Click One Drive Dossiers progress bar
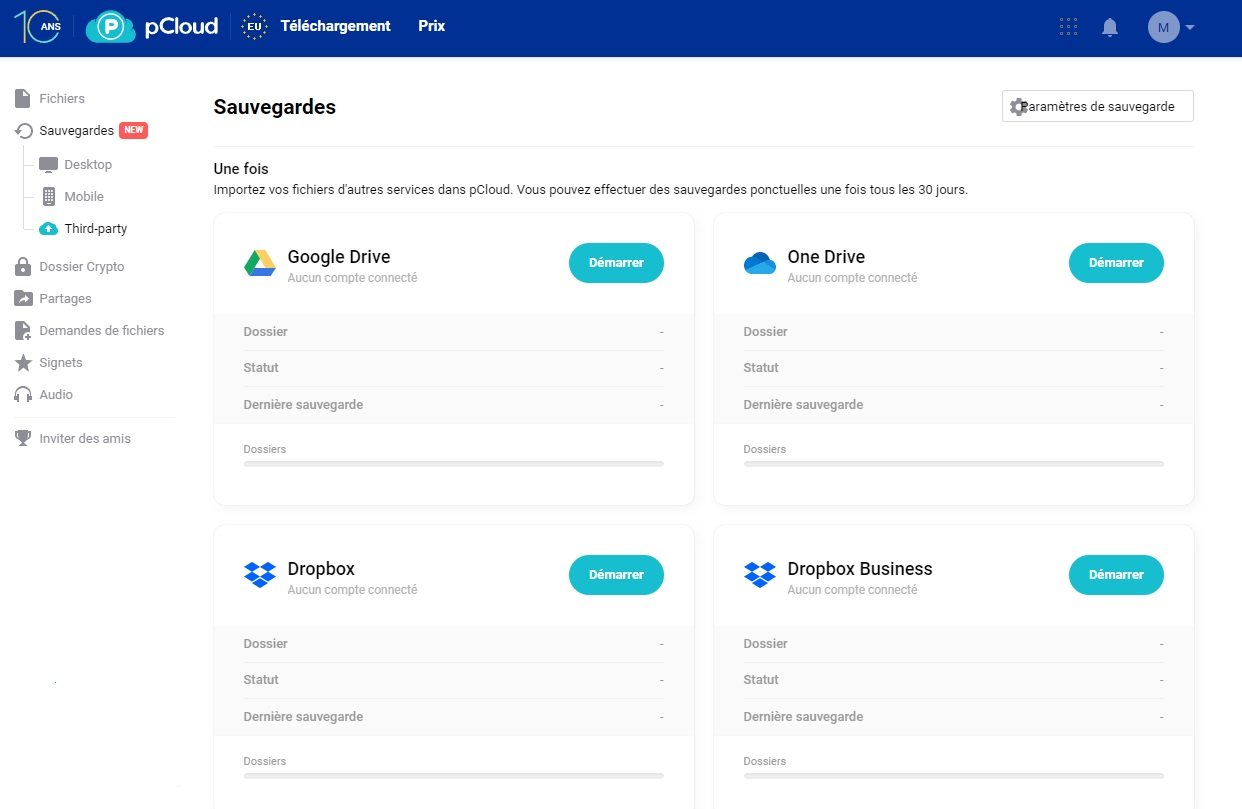The height and width of the screenshot is (809, 1242). pos(954,464)
